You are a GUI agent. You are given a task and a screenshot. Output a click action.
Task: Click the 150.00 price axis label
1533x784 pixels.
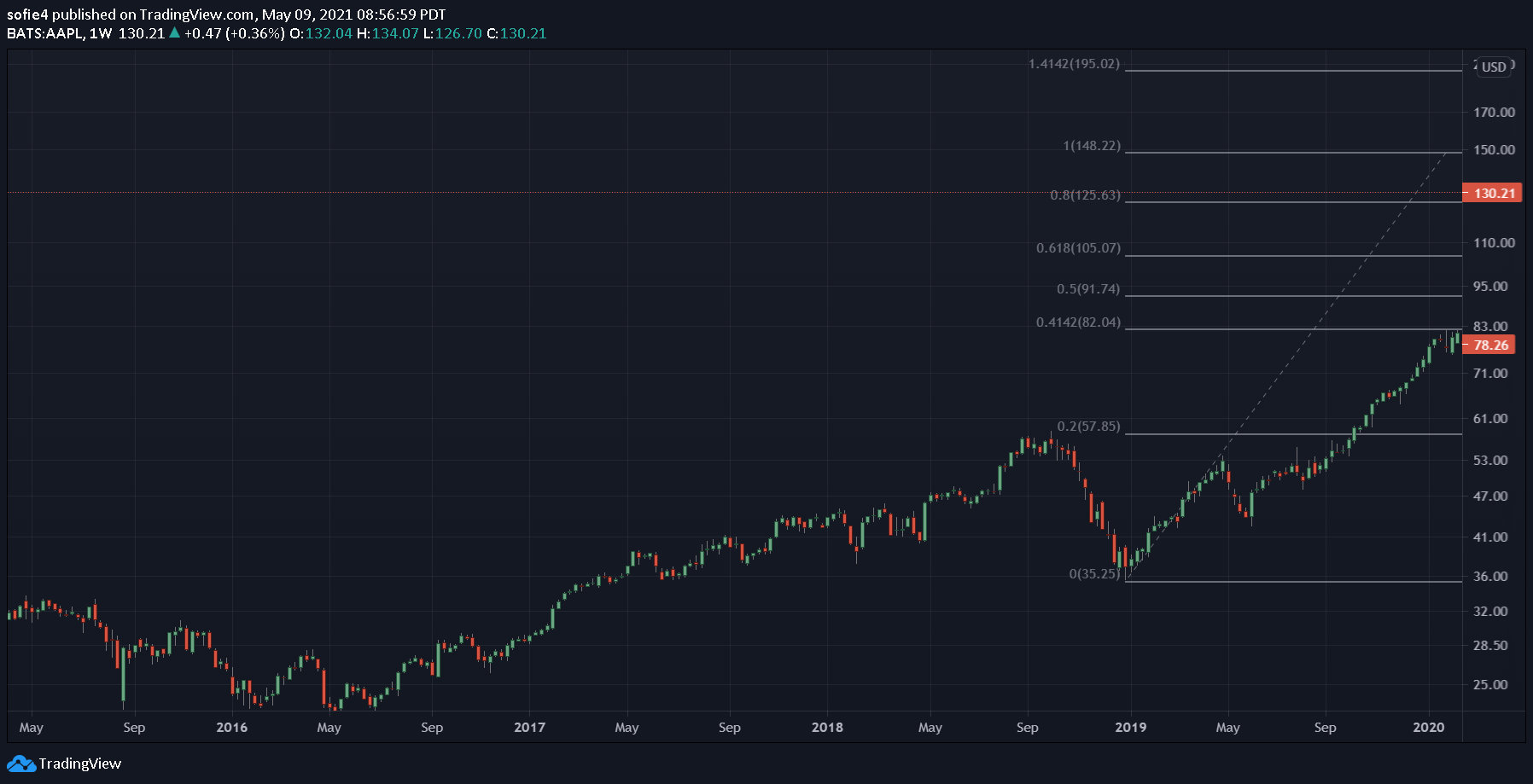click(x=1494, y=149)
